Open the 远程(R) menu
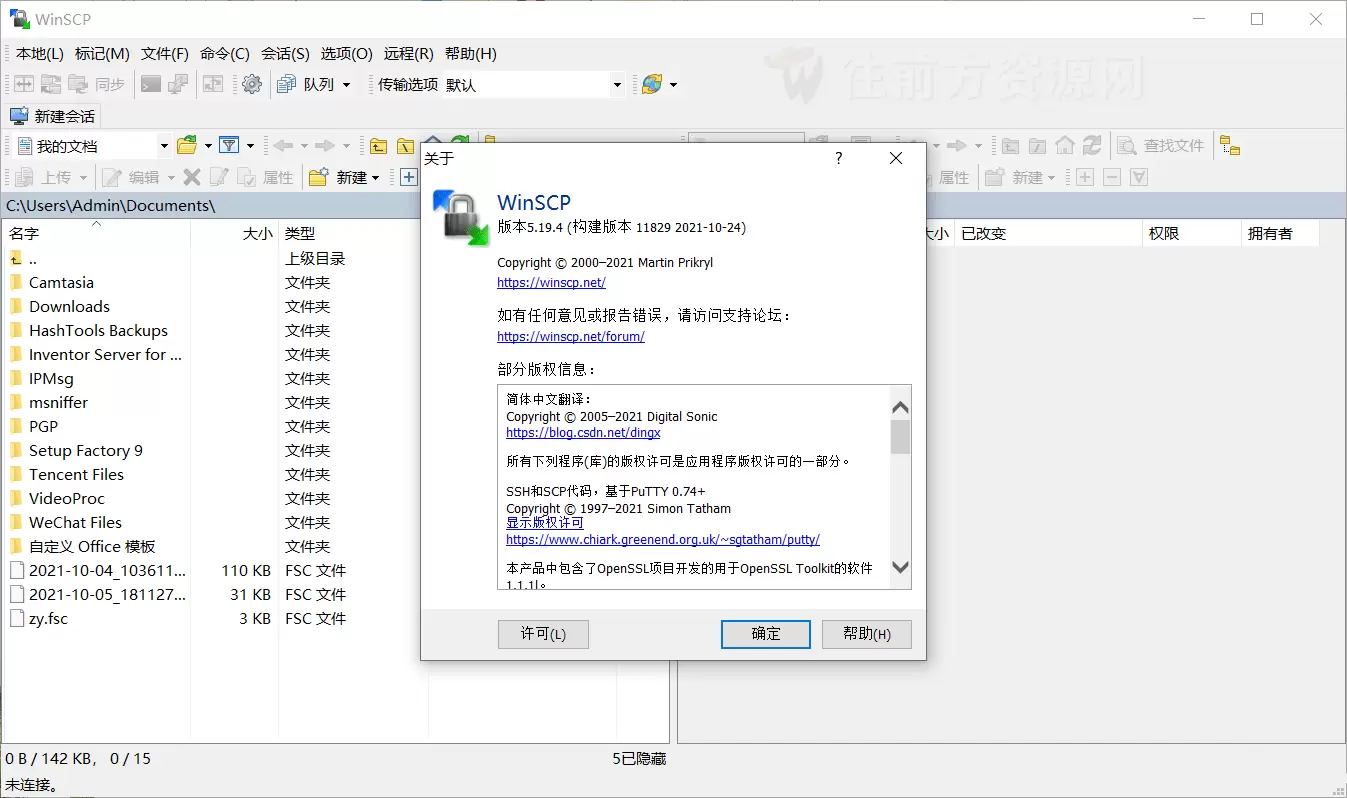This screenshot has height=798, width=1347. pyautogui.click(x=409, y=54)
